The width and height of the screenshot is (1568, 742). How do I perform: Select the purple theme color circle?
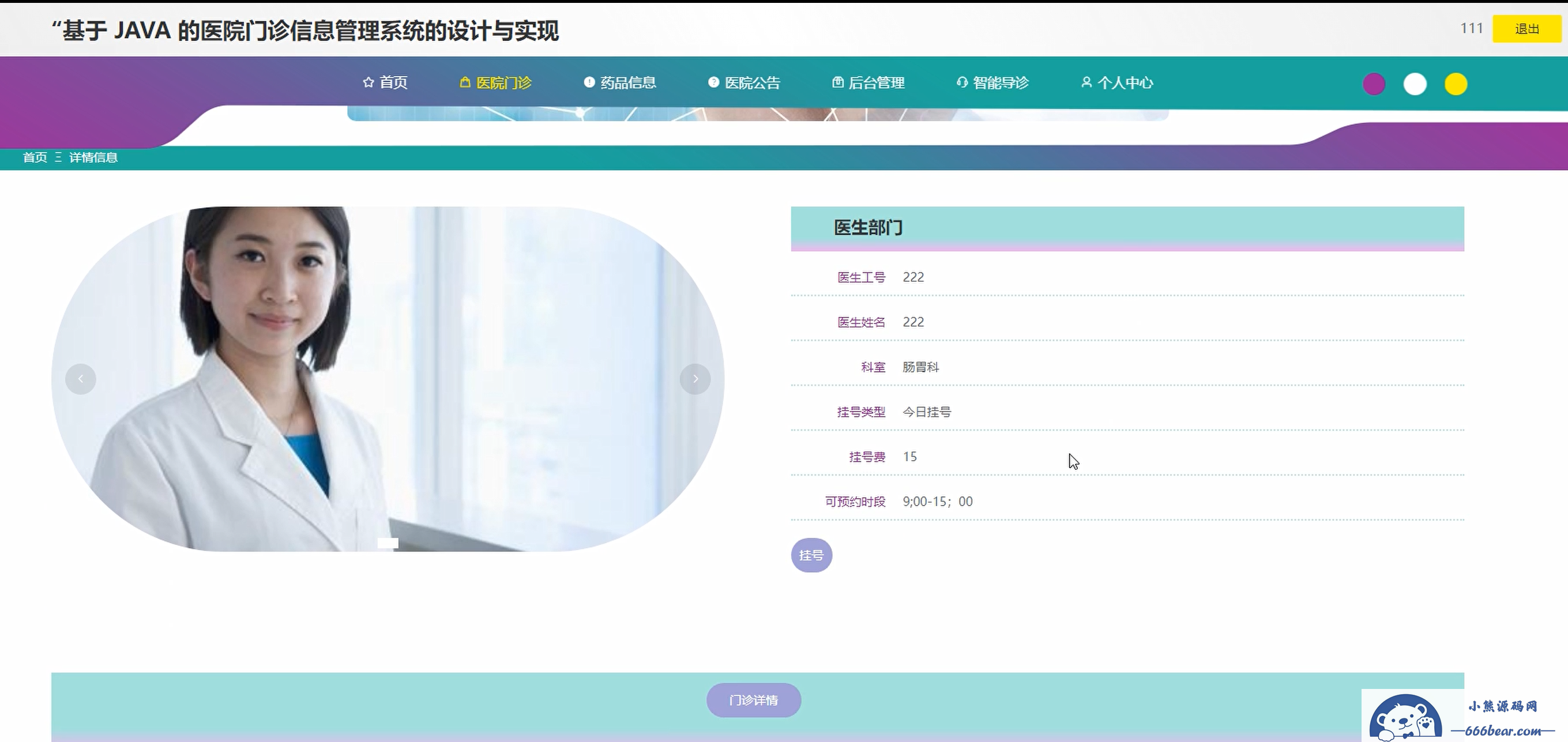tap(1374, 84)
